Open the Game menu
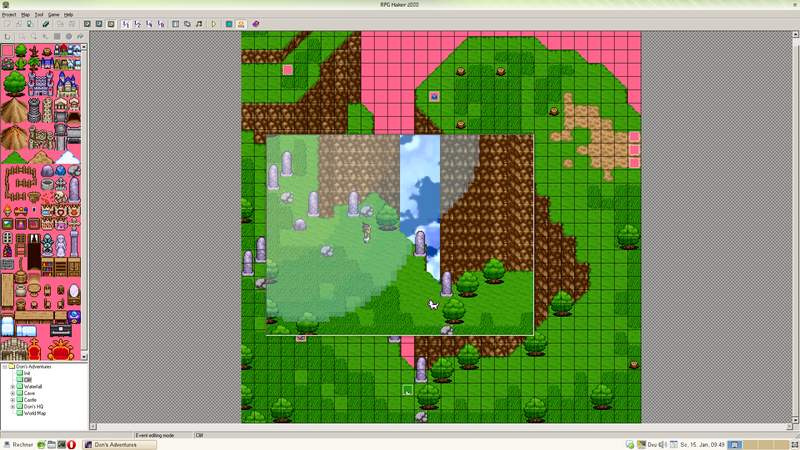This screenshot has width=800, height=450. tap(54, 15)
